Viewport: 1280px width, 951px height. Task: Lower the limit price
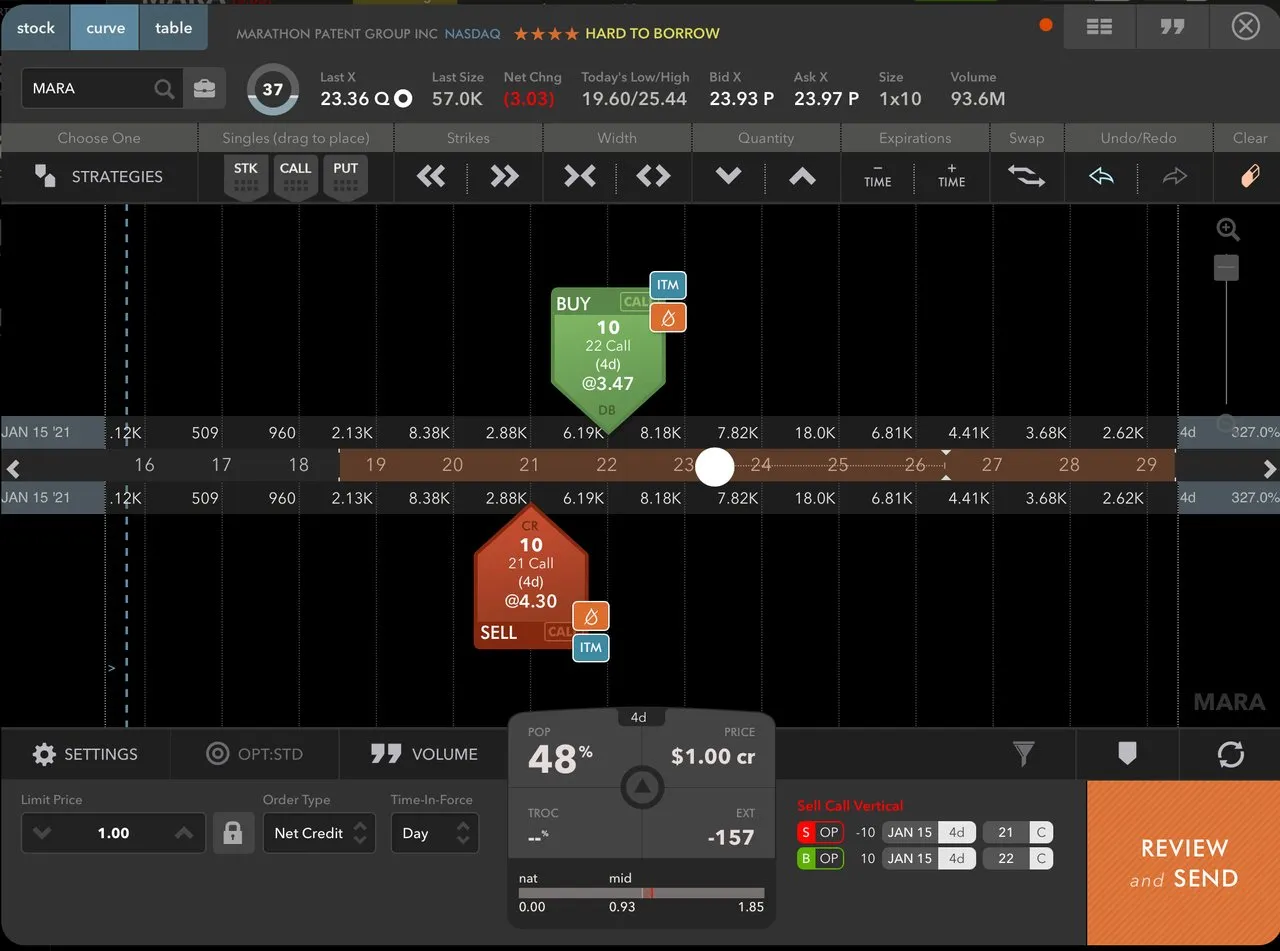pos(42,833)
